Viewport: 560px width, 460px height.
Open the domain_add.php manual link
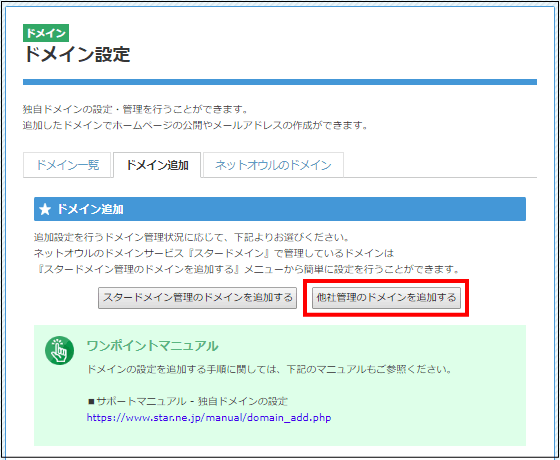click(x=209, y=417)
